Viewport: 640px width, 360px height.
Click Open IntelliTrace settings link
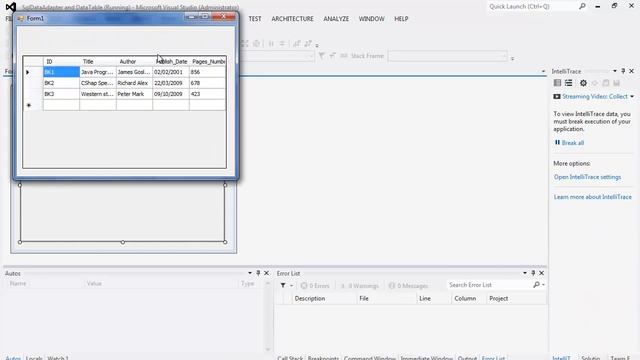pyautogui.click(x=587, y=177)
